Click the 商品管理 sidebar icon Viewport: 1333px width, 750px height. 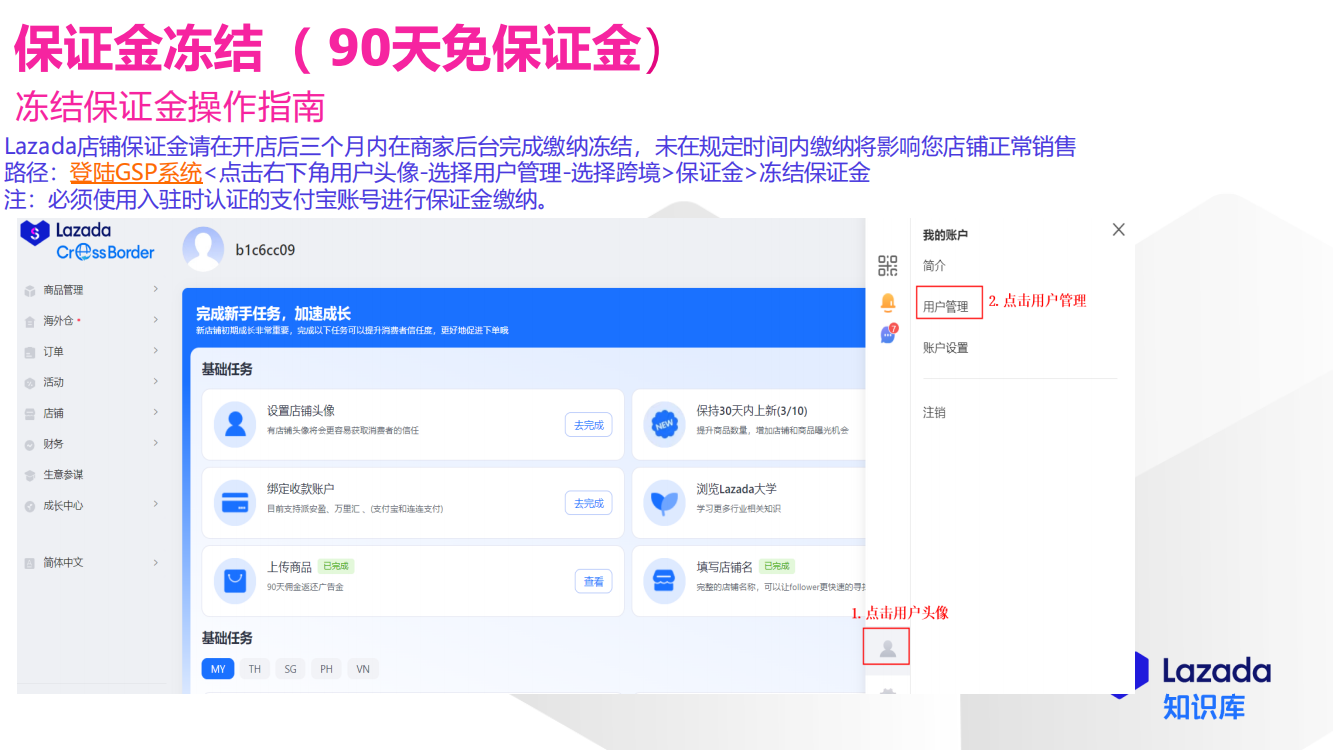30,290
